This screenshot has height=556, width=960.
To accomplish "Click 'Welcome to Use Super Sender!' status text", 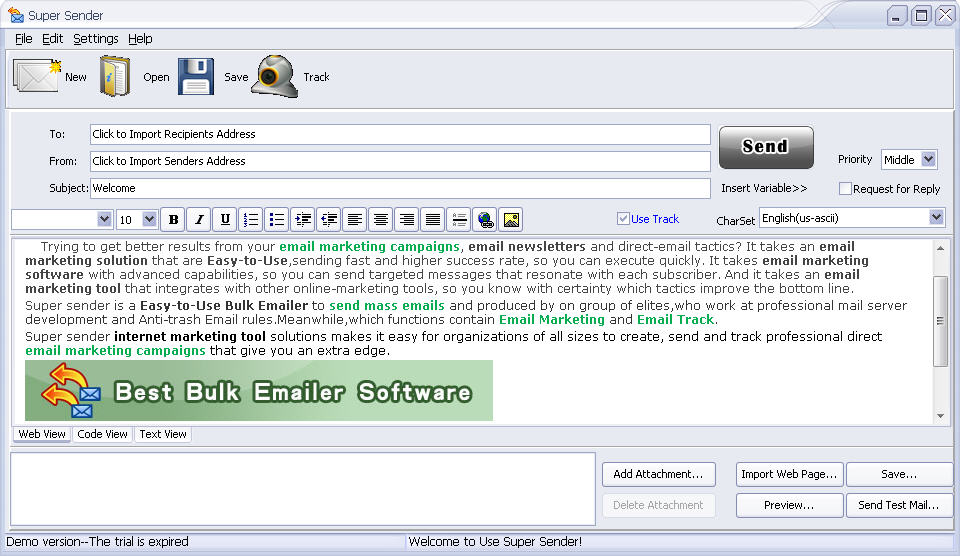I will (x=495, y=541).
